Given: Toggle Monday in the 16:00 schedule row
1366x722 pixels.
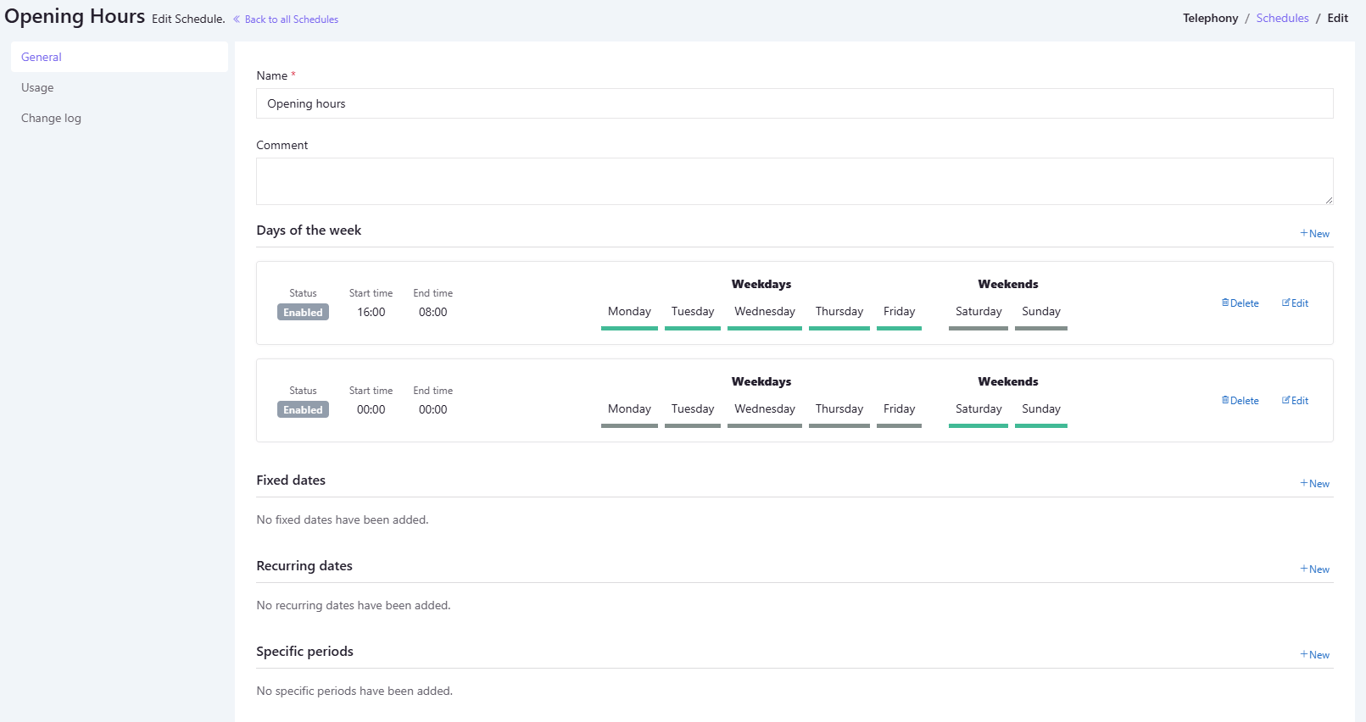Looking at the screenshot, I should tap(629, 312).
